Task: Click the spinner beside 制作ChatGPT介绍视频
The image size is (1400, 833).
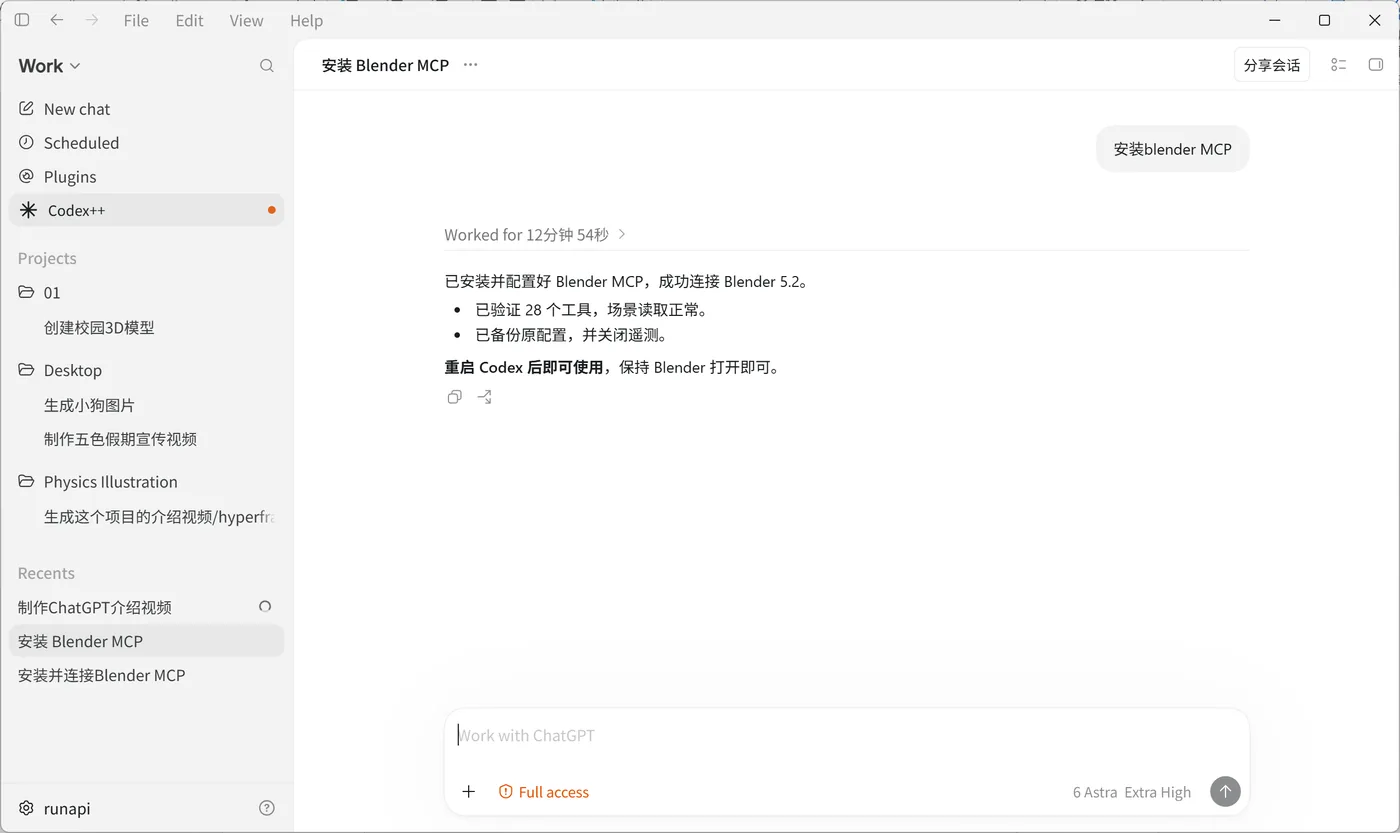Action: 265,607
